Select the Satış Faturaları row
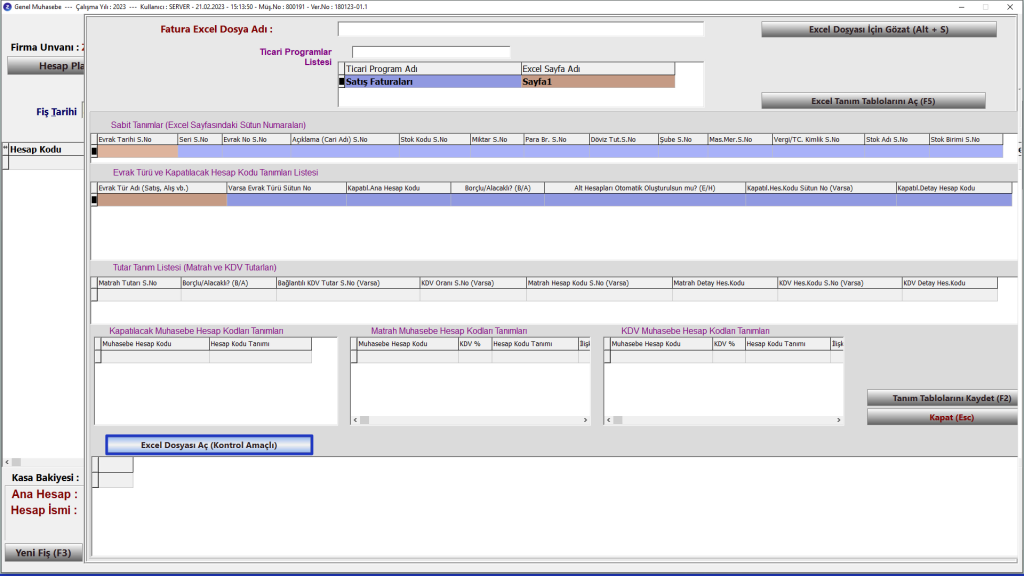This screenshot has height=576, width=1024. point(431,82)
